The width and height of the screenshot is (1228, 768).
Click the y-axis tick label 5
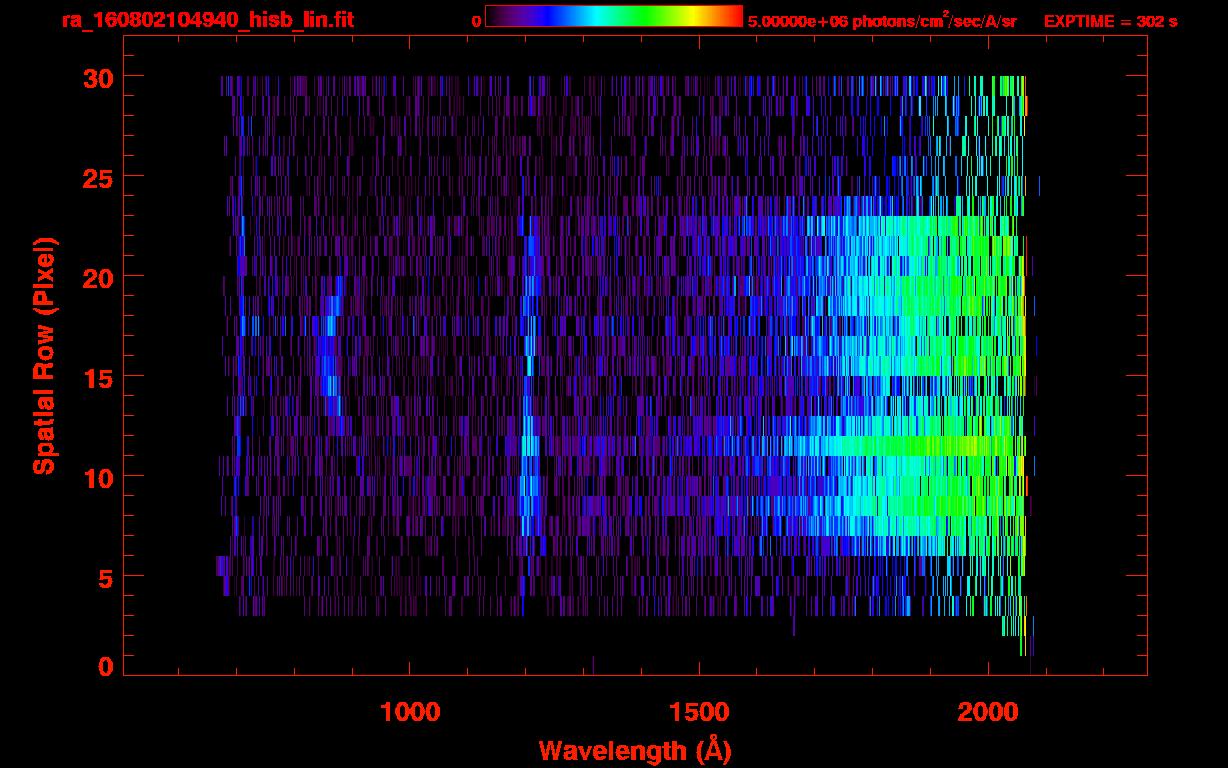point(105,577)
